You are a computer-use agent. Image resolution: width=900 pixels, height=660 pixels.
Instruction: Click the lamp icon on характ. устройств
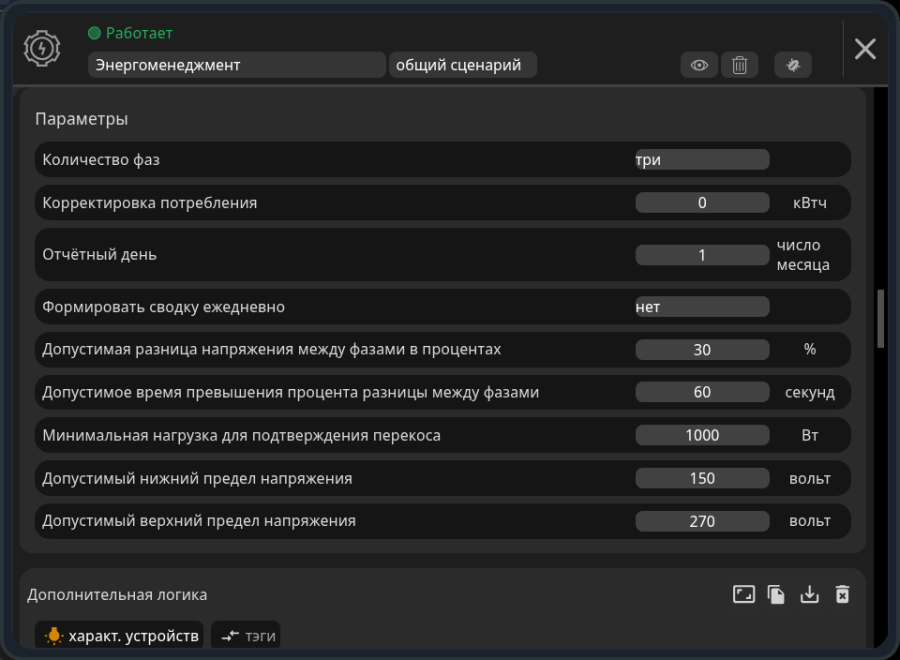pos(53,635)
